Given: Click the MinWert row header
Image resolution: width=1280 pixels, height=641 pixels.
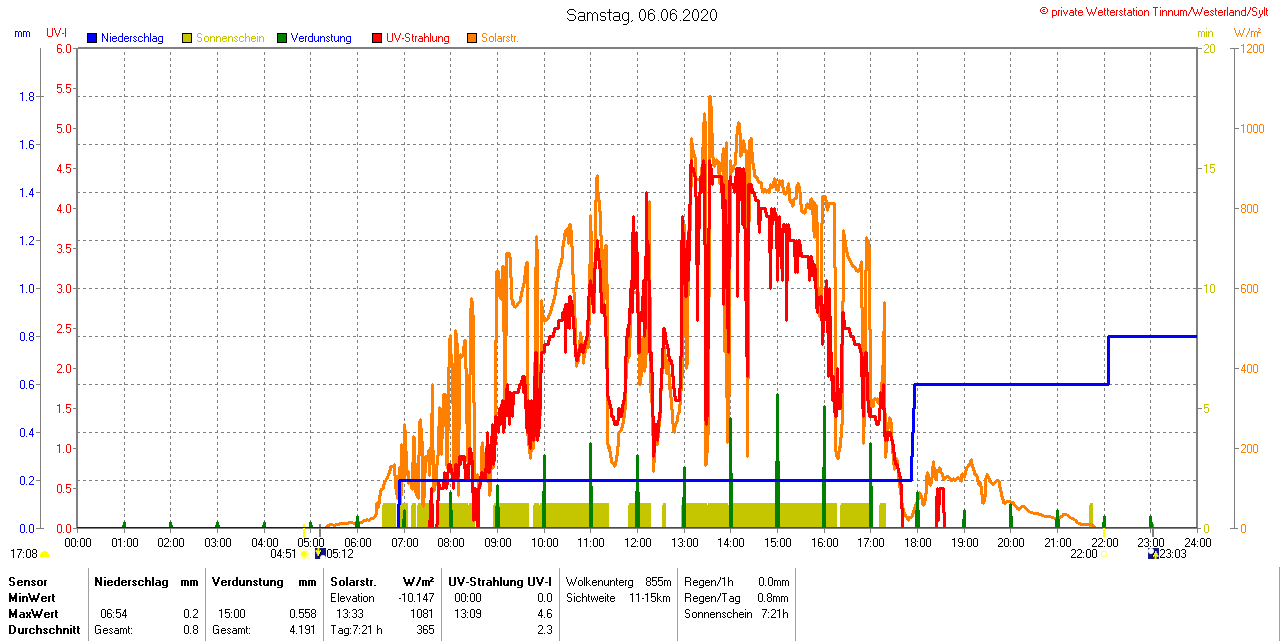Looking at the screenshot, I should pos(32,597).
